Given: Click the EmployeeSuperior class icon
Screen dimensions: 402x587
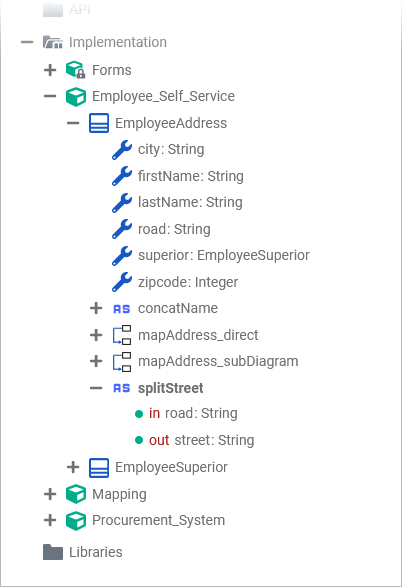Looking at the screenshot, I should click(x=99, y=468).
